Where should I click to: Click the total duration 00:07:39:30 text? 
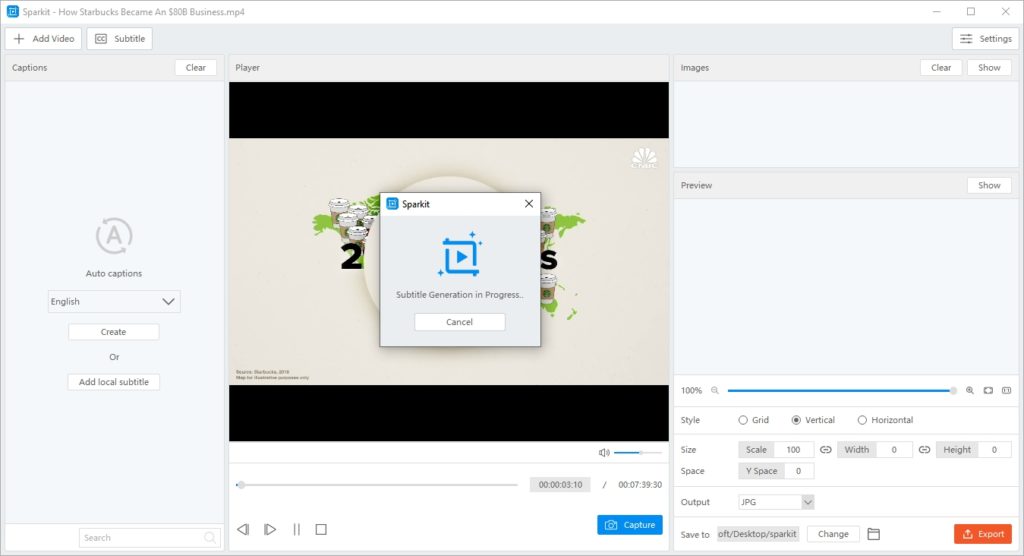click(640, 485)
